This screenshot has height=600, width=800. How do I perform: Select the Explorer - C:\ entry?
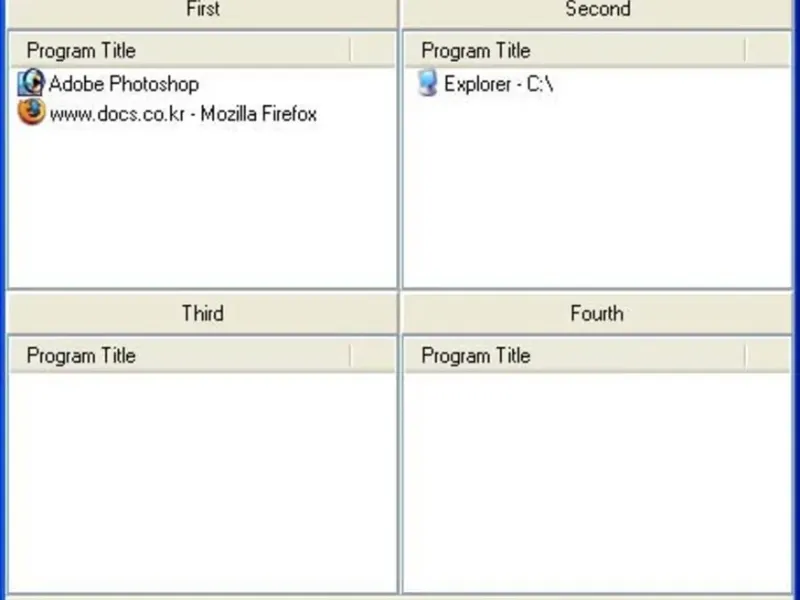(x=498, y=84)
